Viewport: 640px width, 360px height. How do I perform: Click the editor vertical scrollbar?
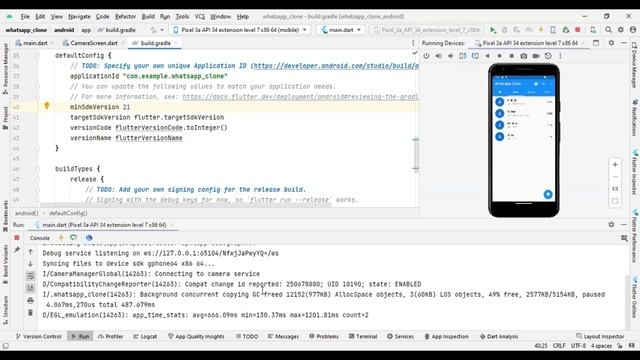[416, 153]
